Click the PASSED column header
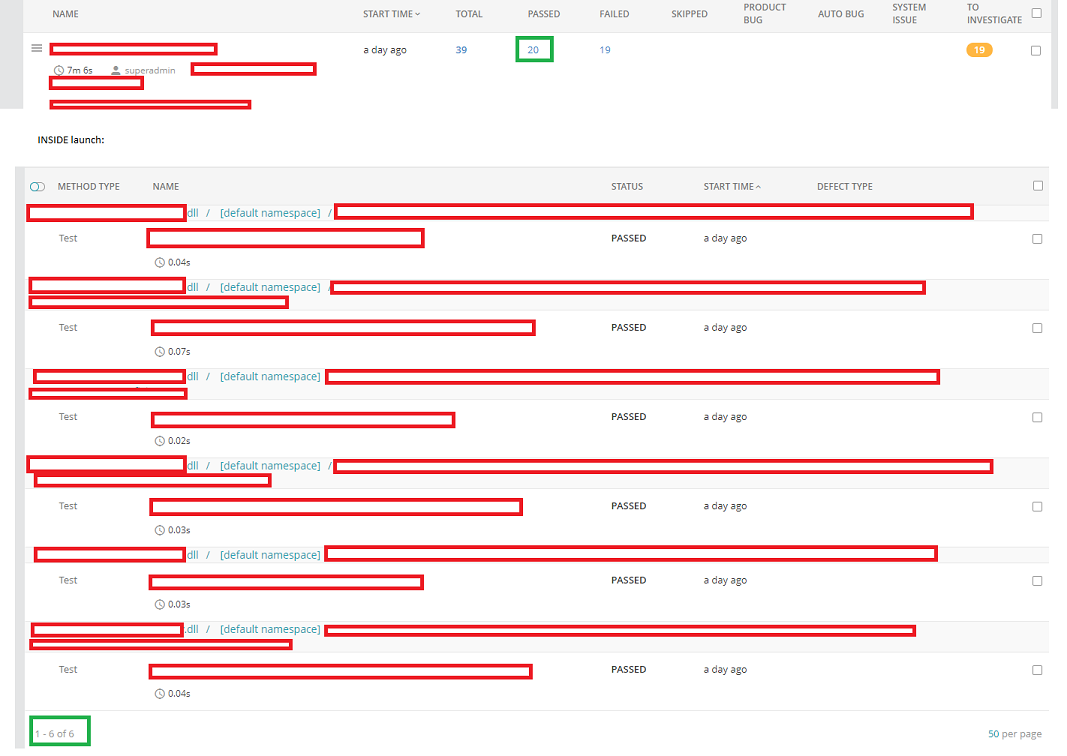1067x756 pixels. pos(544,14)
